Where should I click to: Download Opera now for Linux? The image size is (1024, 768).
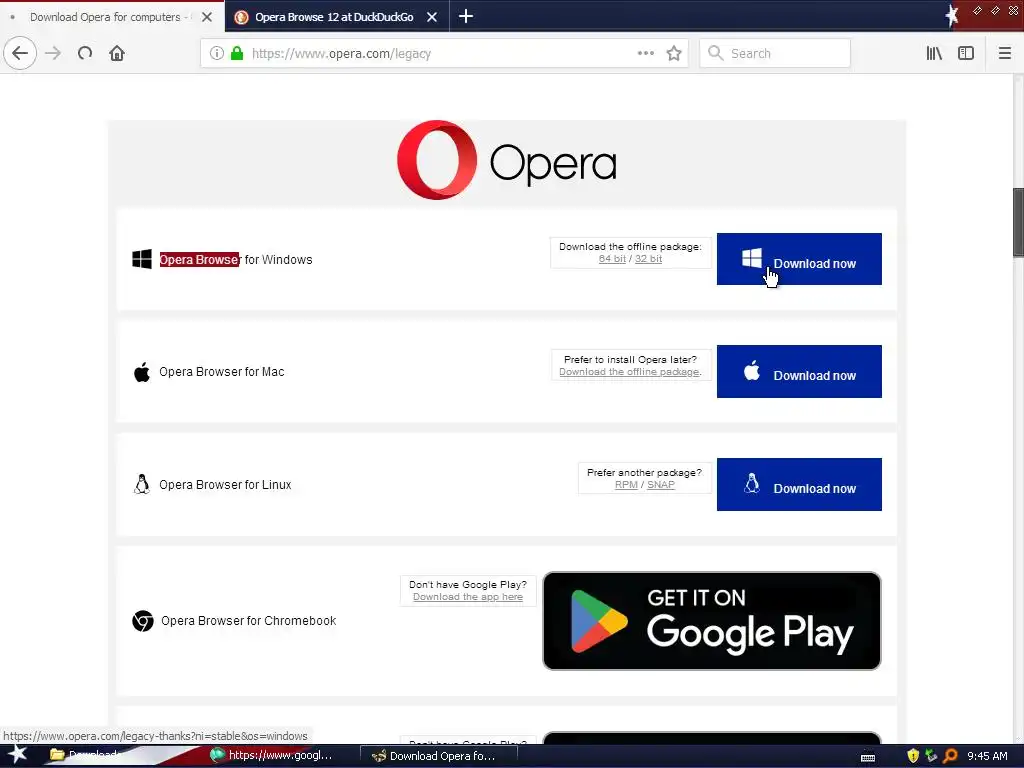tap(799, 485)
